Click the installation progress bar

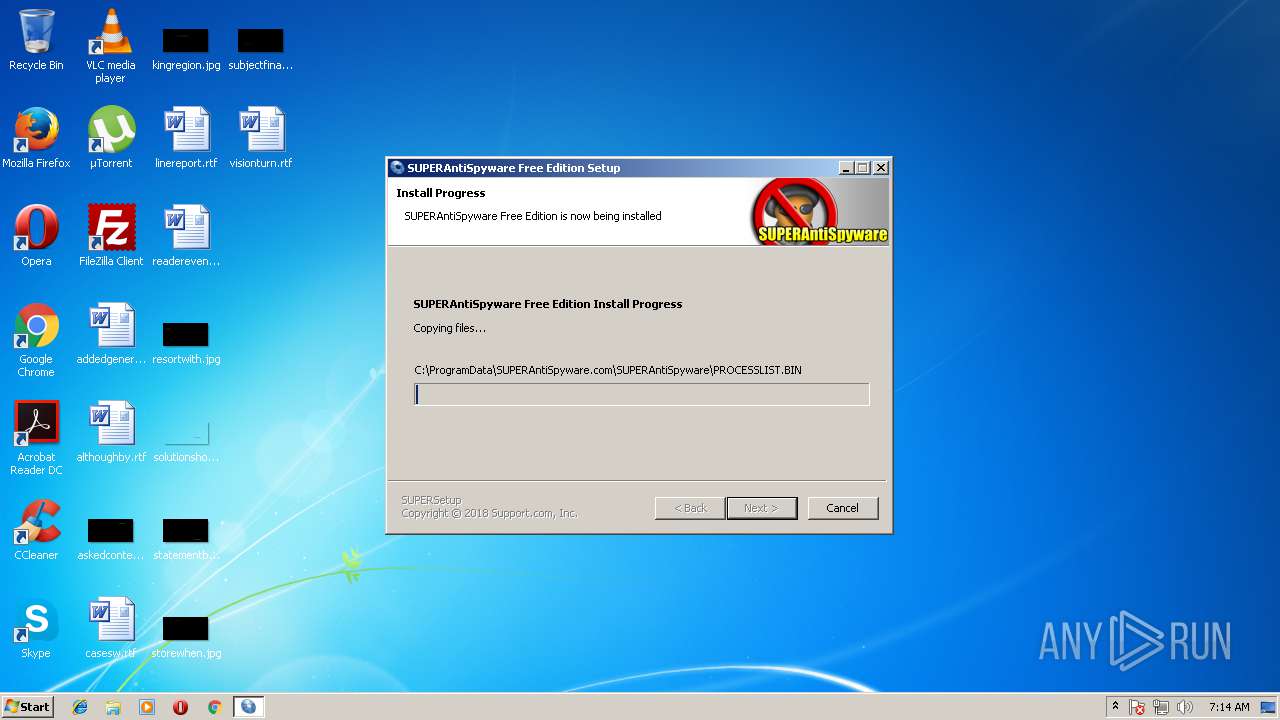642,394
